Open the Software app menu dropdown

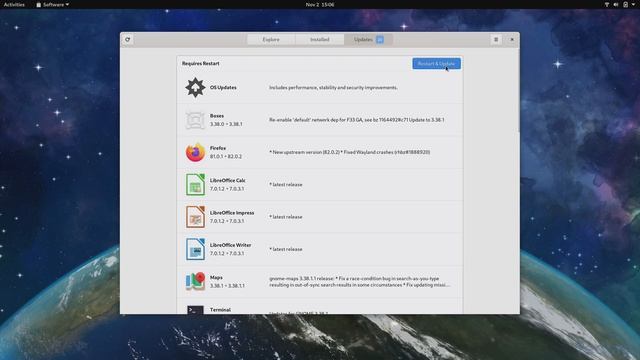pyautogui.click(x=52, y=4)
